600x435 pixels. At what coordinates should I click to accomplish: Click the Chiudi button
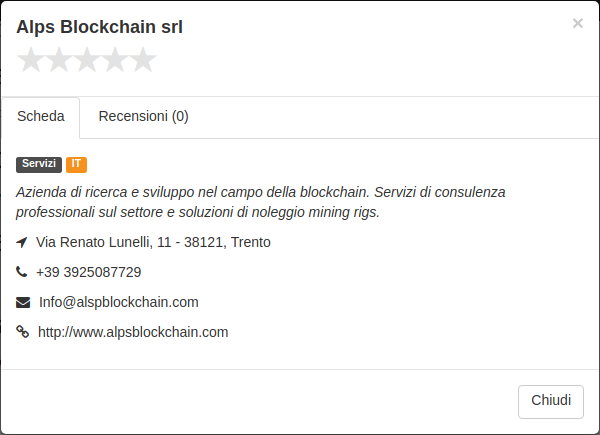pos(551,401)
